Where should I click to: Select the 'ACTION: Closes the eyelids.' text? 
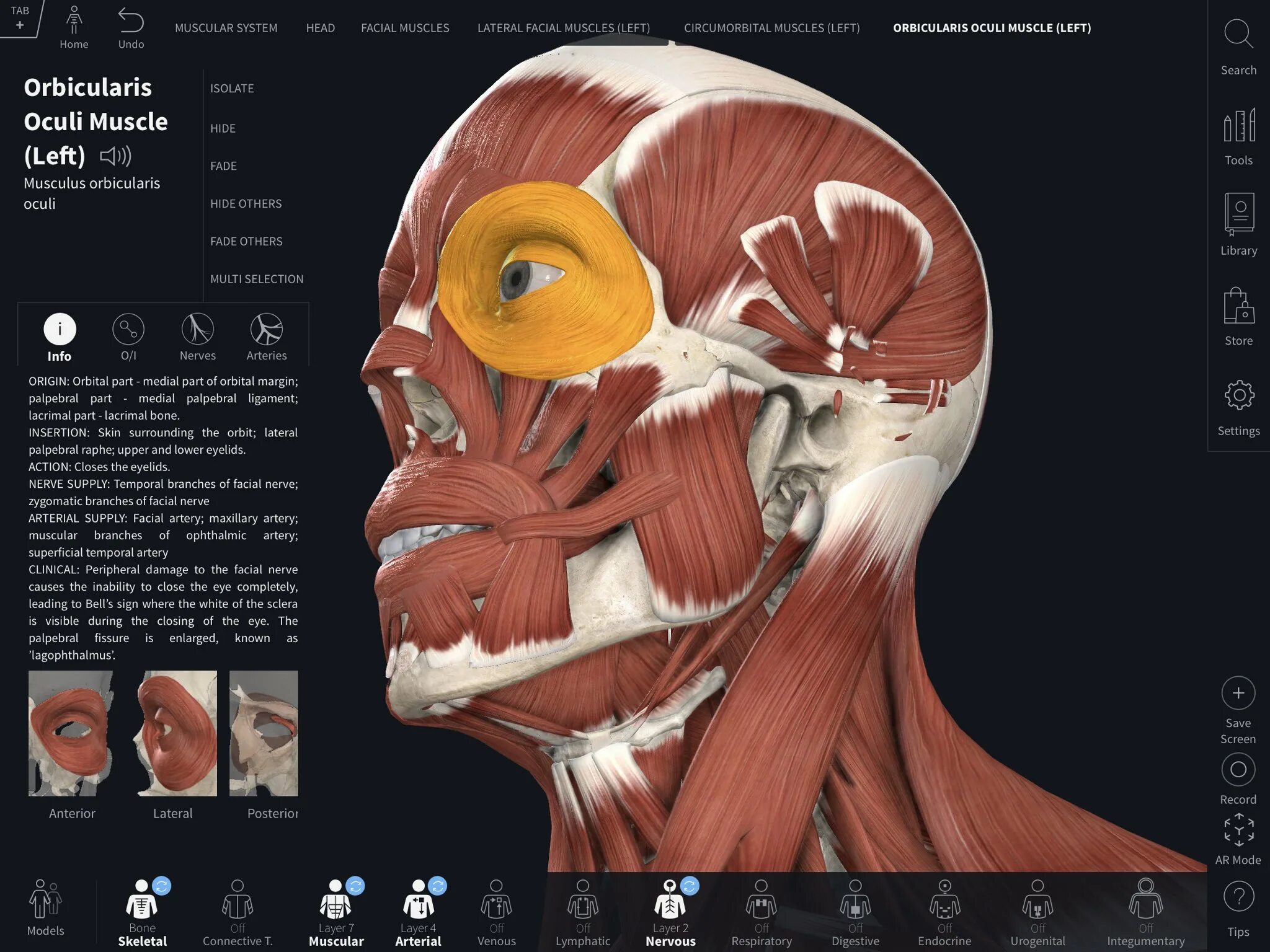pos(99,467)
